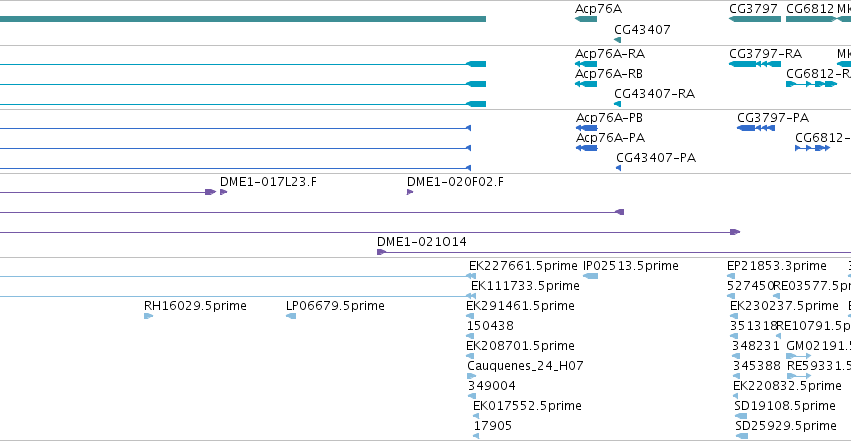Select the Acp76A-PA protein label

610,138
